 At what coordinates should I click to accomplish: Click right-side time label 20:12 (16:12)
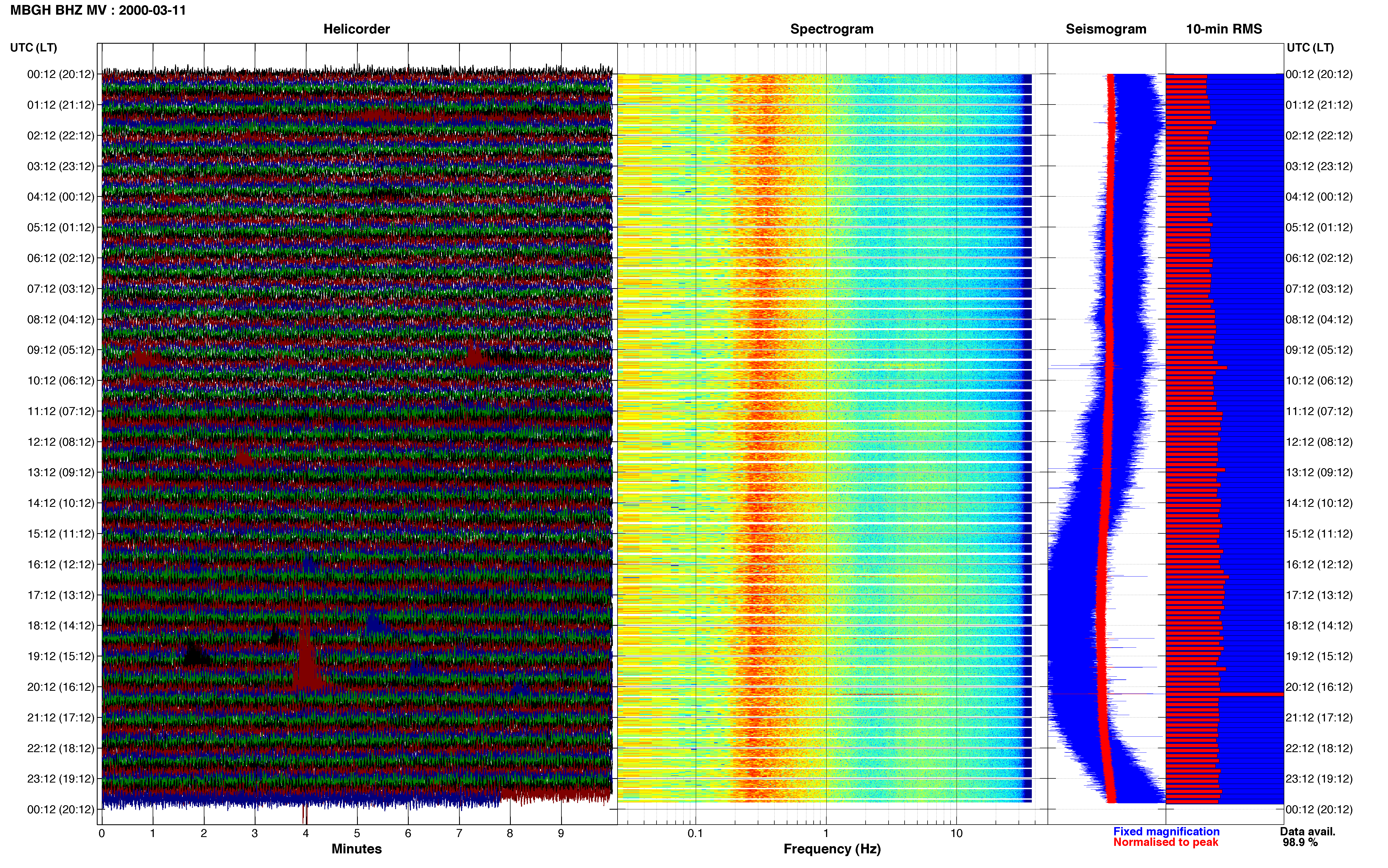click(x=1319, y=687)
